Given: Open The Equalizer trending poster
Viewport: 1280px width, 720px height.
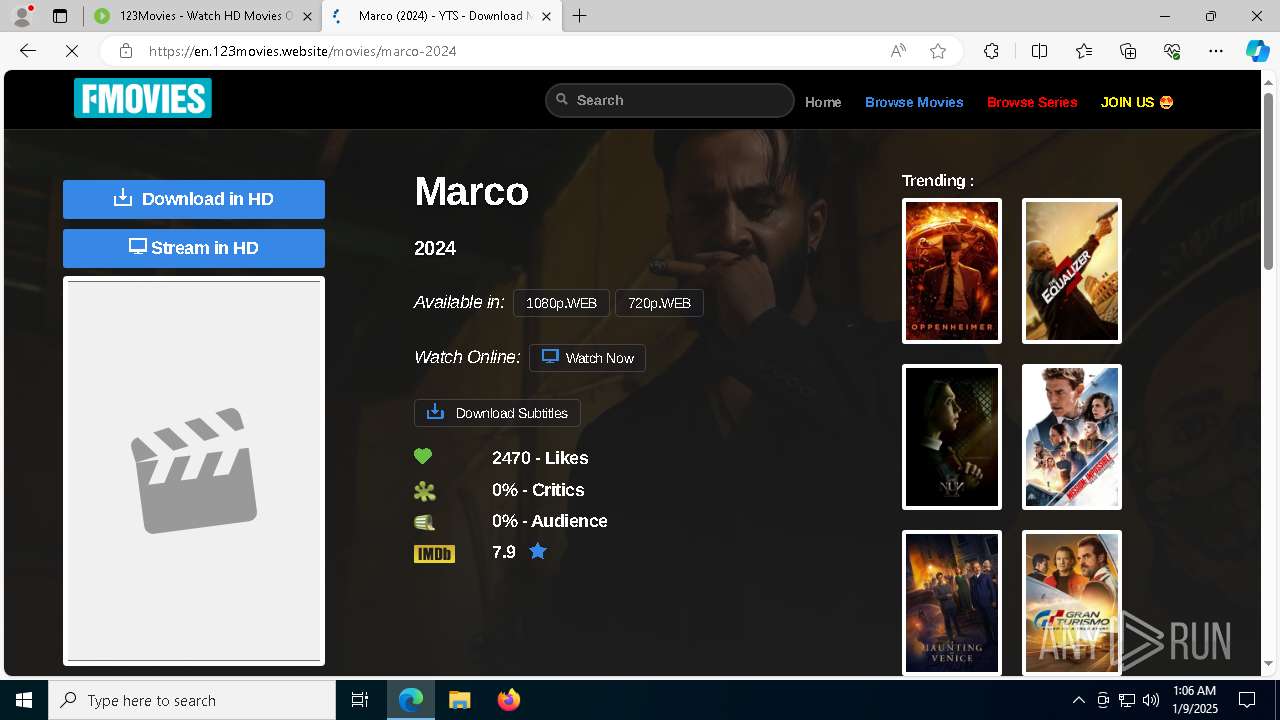Looking at the screenshot, I should click(1072, 271).
